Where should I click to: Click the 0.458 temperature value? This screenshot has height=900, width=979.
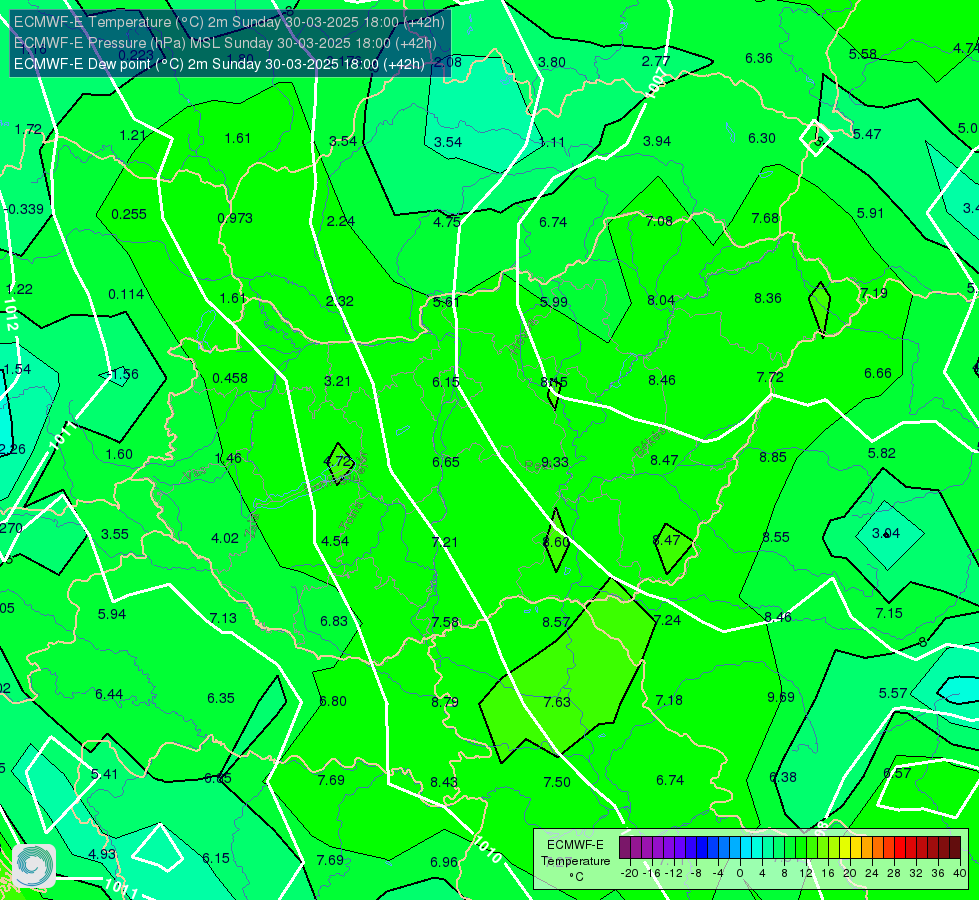[230, 378]
